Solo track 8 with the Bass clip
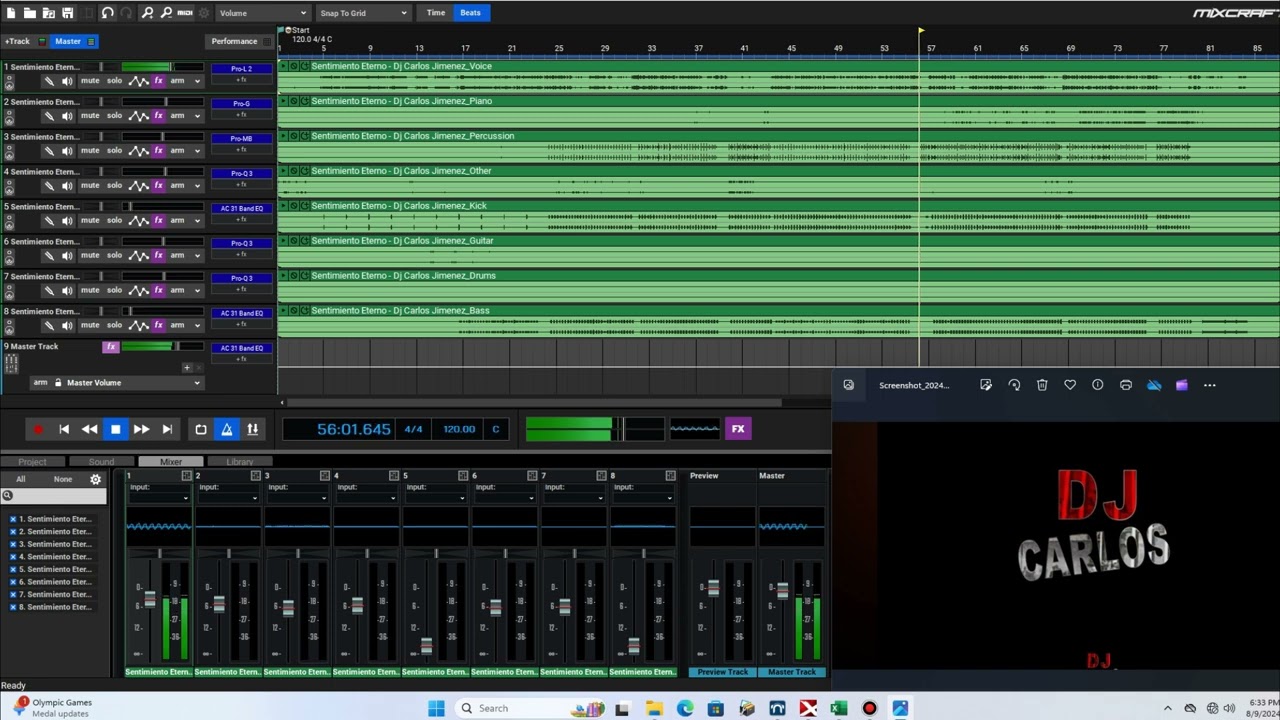The width and height of the screenshot is (1280, 720). 114,325
